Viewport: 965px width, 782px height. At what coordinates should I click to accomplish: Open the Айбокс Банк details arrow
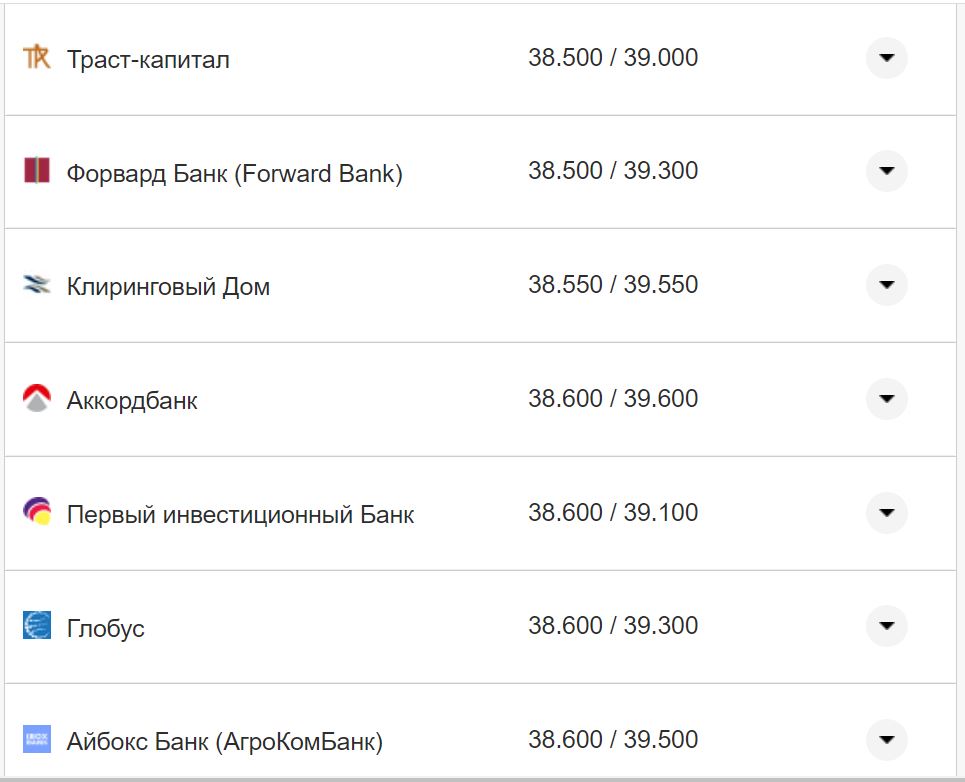coord(886,740)
